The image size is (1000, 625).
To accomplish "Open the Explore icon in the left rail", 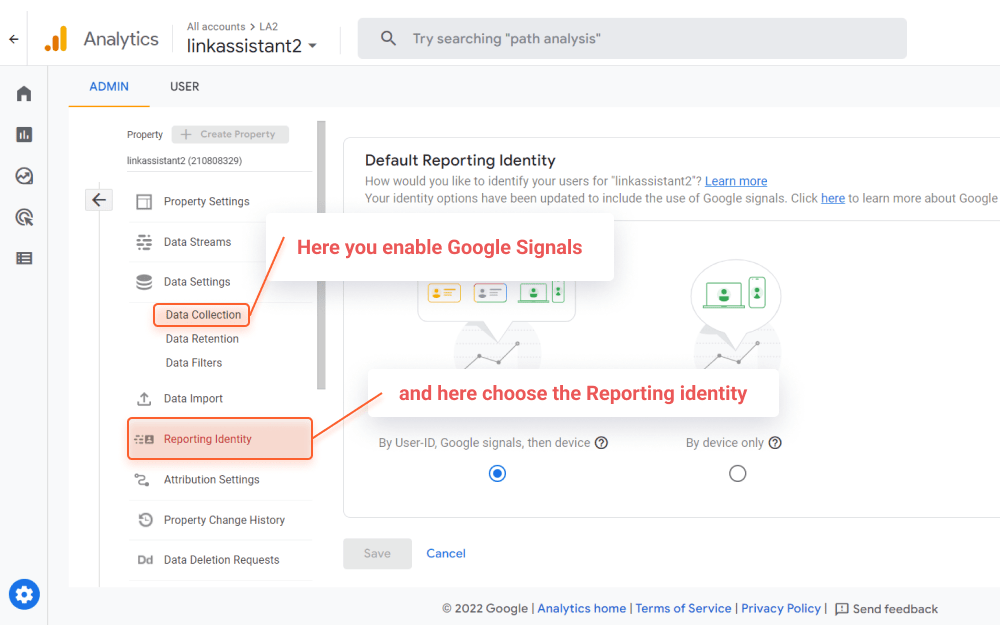I will click(x=24, y=176).
